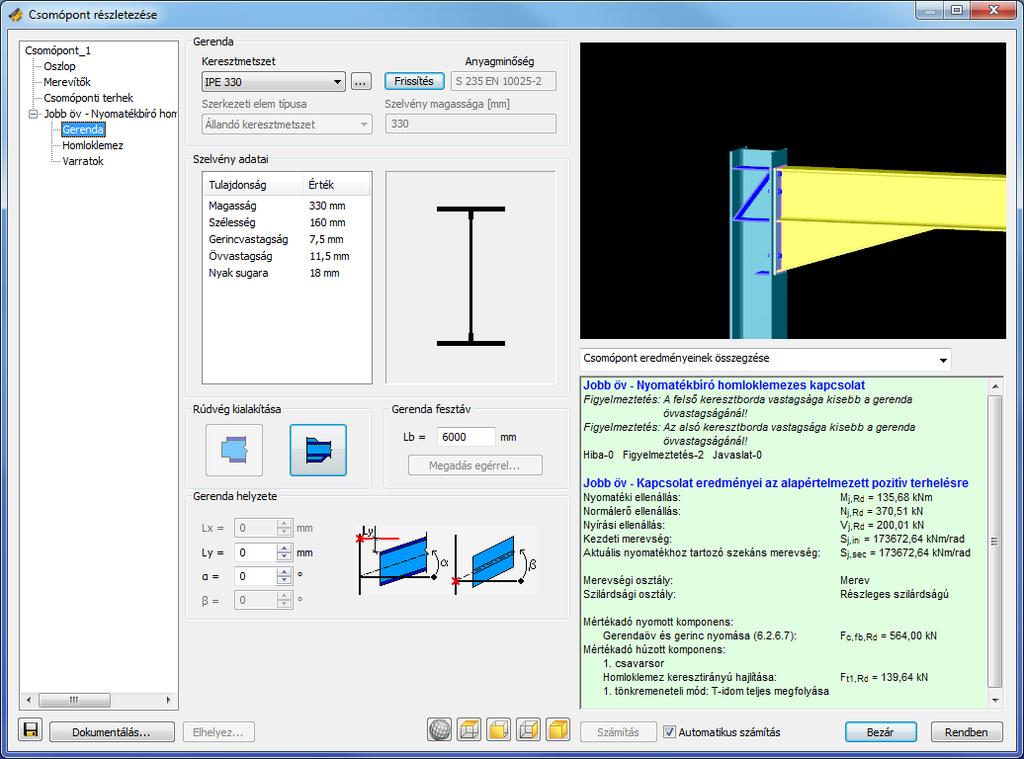This screenshot has height=759, width=1024.
Task: Click the Szelvény magassága field showing 330
Action: coord(470,123)
